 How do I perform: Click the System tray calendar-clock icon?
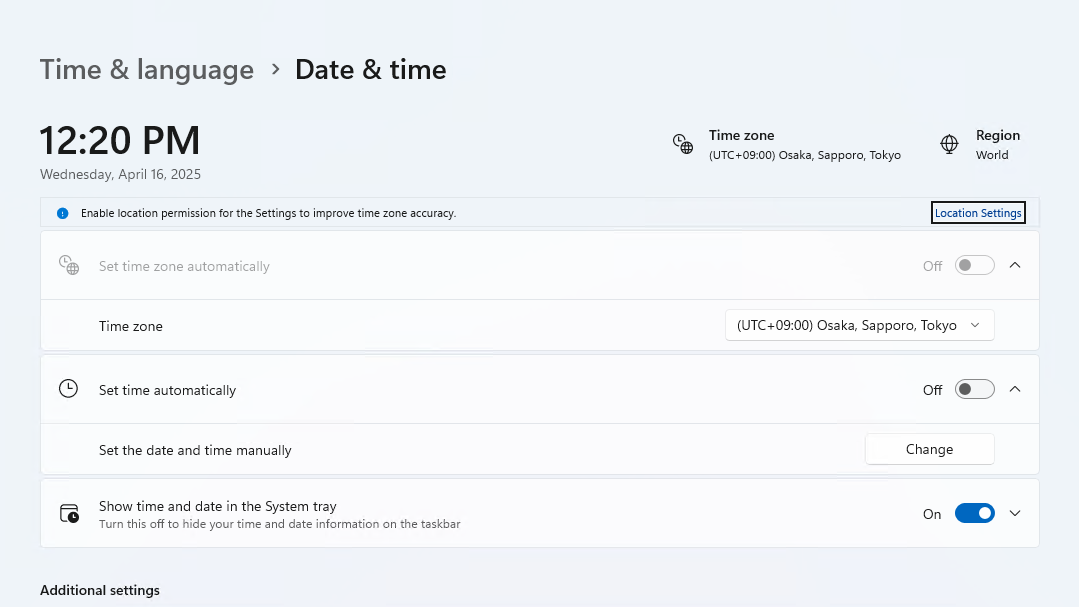pyautogui.click(x=68, y=513)
